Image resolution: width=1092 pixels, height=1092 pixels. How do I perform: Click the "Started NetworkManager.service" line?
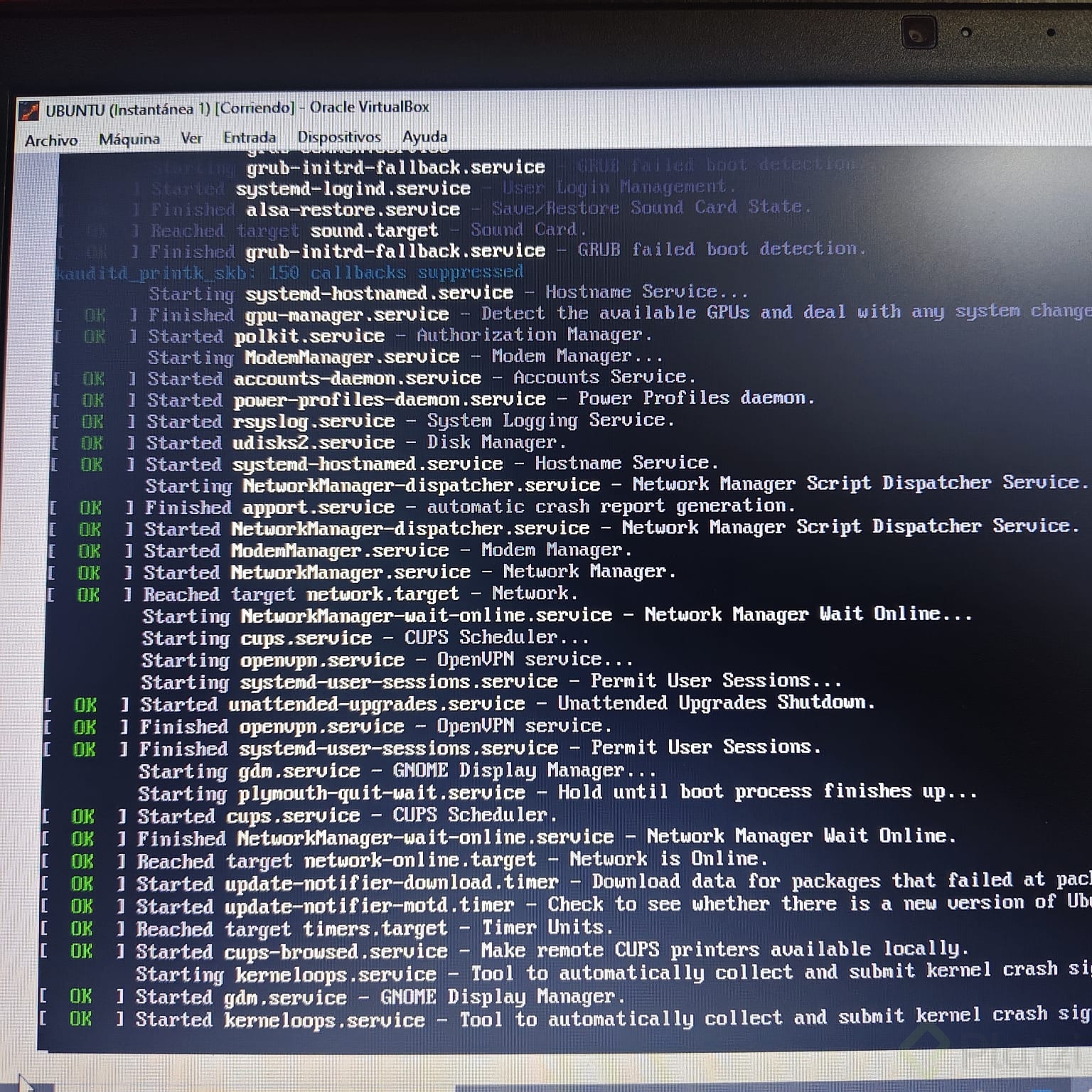tap(362, 572)
